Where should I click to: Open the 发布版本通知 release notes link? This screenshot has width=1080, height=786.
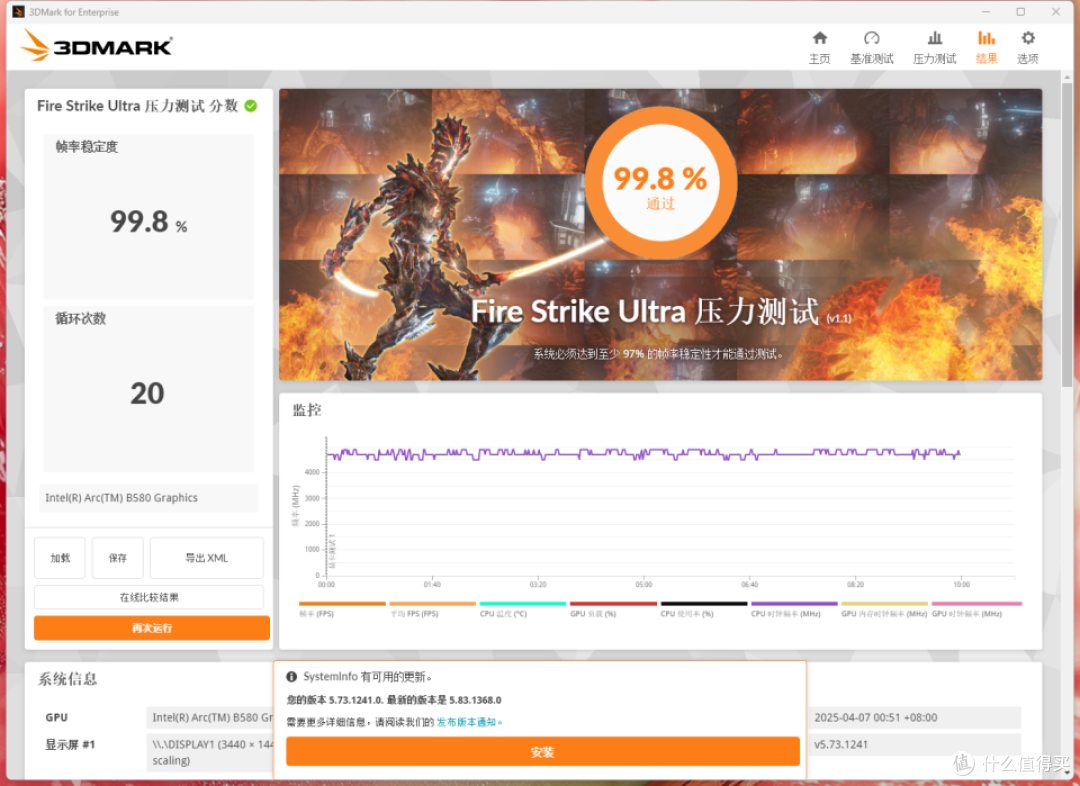click(x=466, y=722)
